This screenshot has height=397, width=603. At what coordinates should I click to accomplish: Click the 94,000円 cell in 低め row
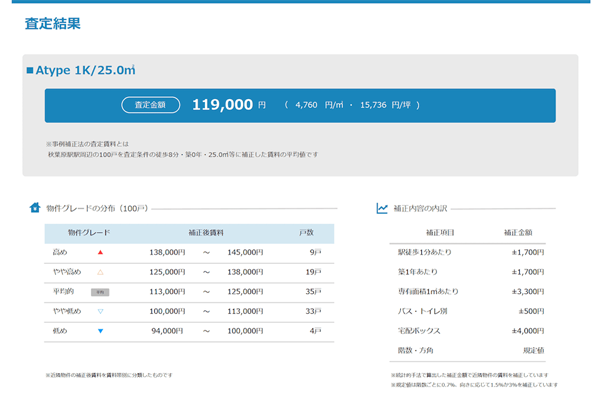click(167, 331)
